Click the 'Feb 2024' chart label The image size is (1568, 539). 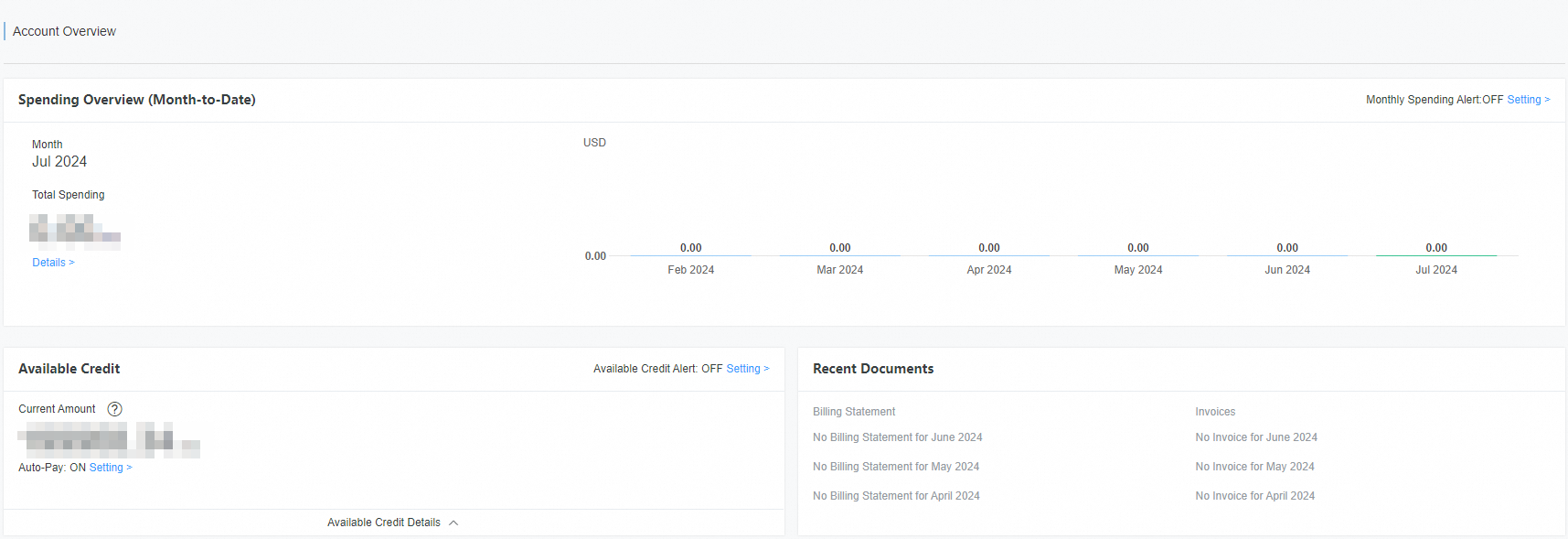click(690, 270)
